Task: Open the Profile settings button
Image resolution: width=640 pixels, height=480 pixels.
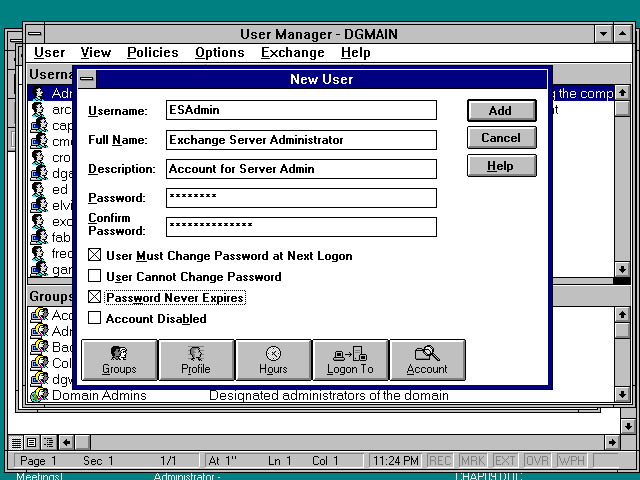Action: pyautogui.click(x=196, y=360)
